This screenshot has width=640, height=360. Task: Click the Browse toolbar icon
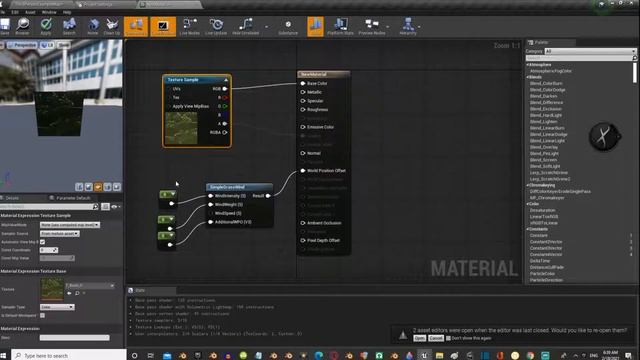tap(22, 26)
